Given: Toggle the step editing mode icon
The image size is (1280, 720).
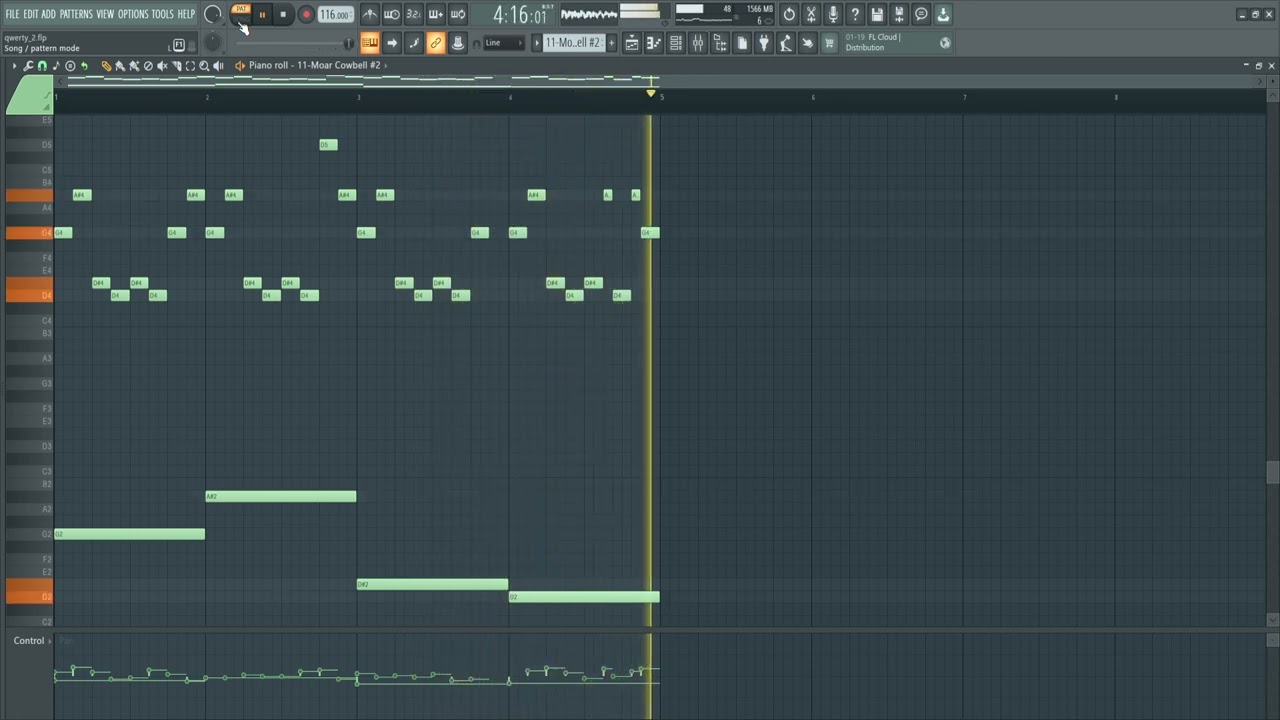Looking at the screenshot, I should [413, 43].
